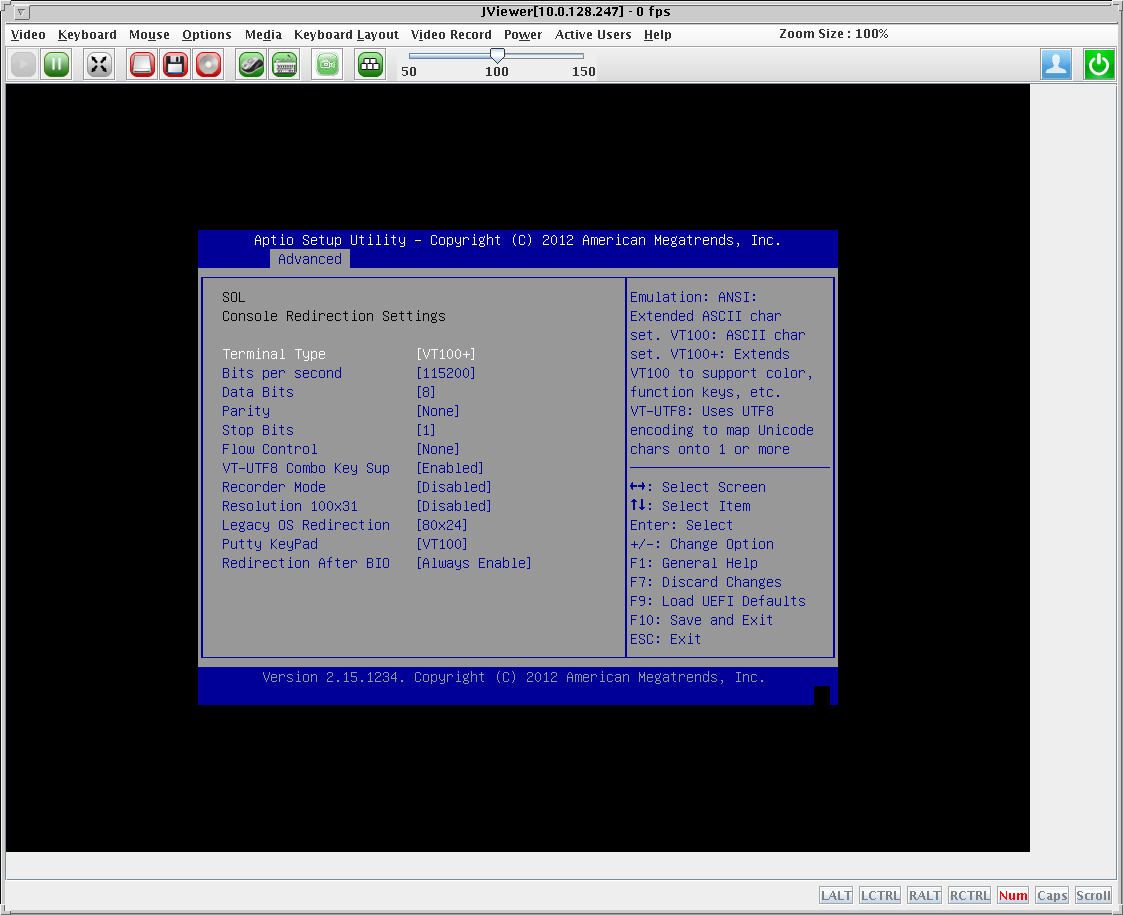The width and height of the screenshot is (1123, 915).
Task: Open the Video menu
Action: 28,34
